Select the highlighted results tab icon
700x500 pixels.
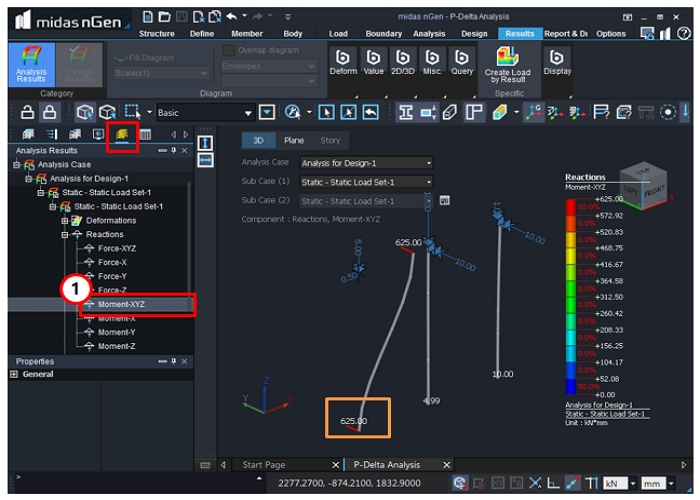(123, 135)
